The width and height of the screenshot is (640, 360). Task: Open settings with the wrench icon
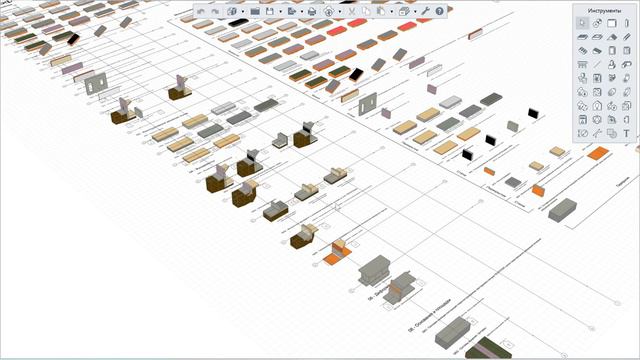click(425, 11)
